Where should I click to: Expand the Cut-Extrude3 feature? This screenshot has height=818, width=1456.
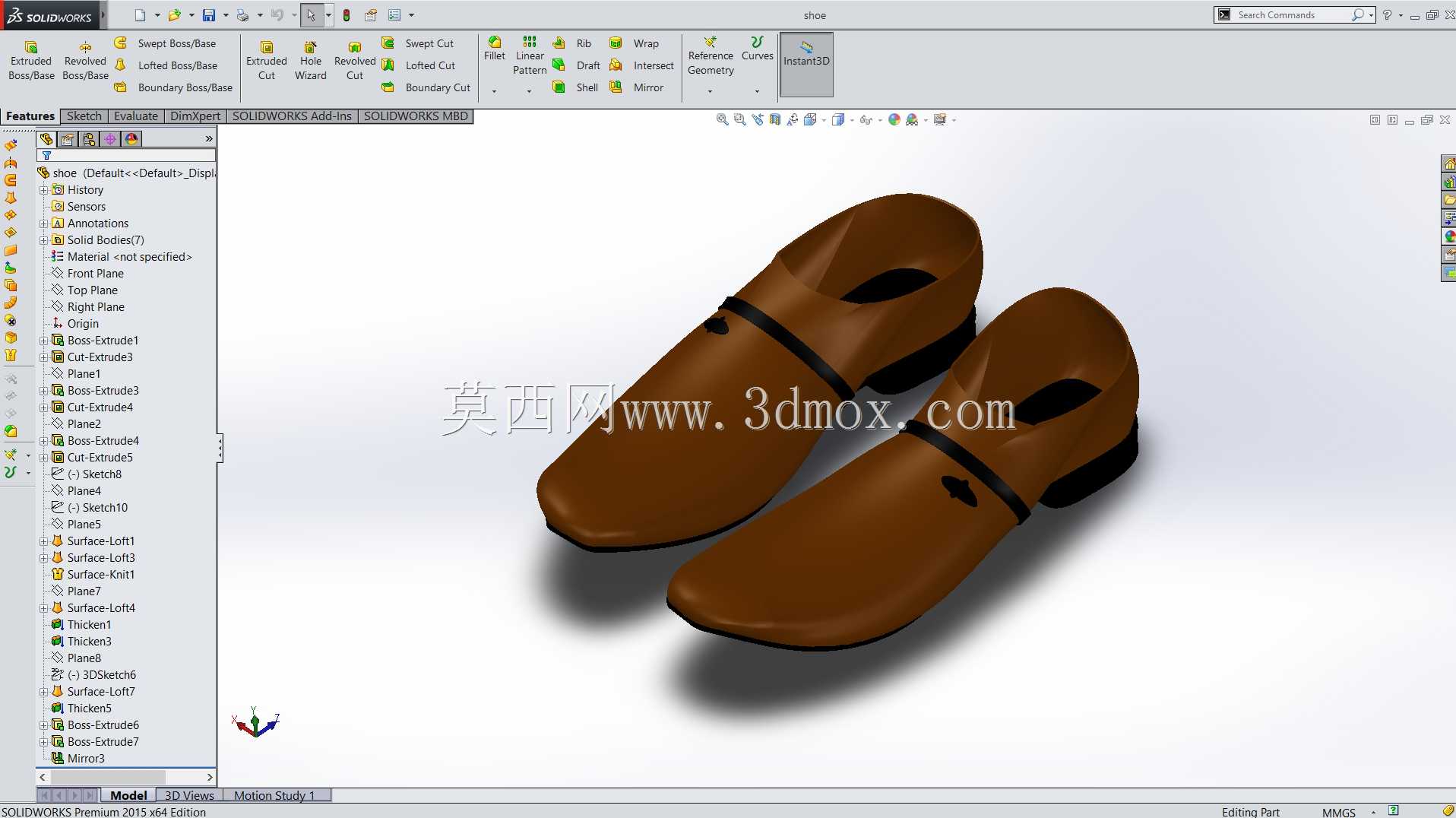[x=44, y=357]
